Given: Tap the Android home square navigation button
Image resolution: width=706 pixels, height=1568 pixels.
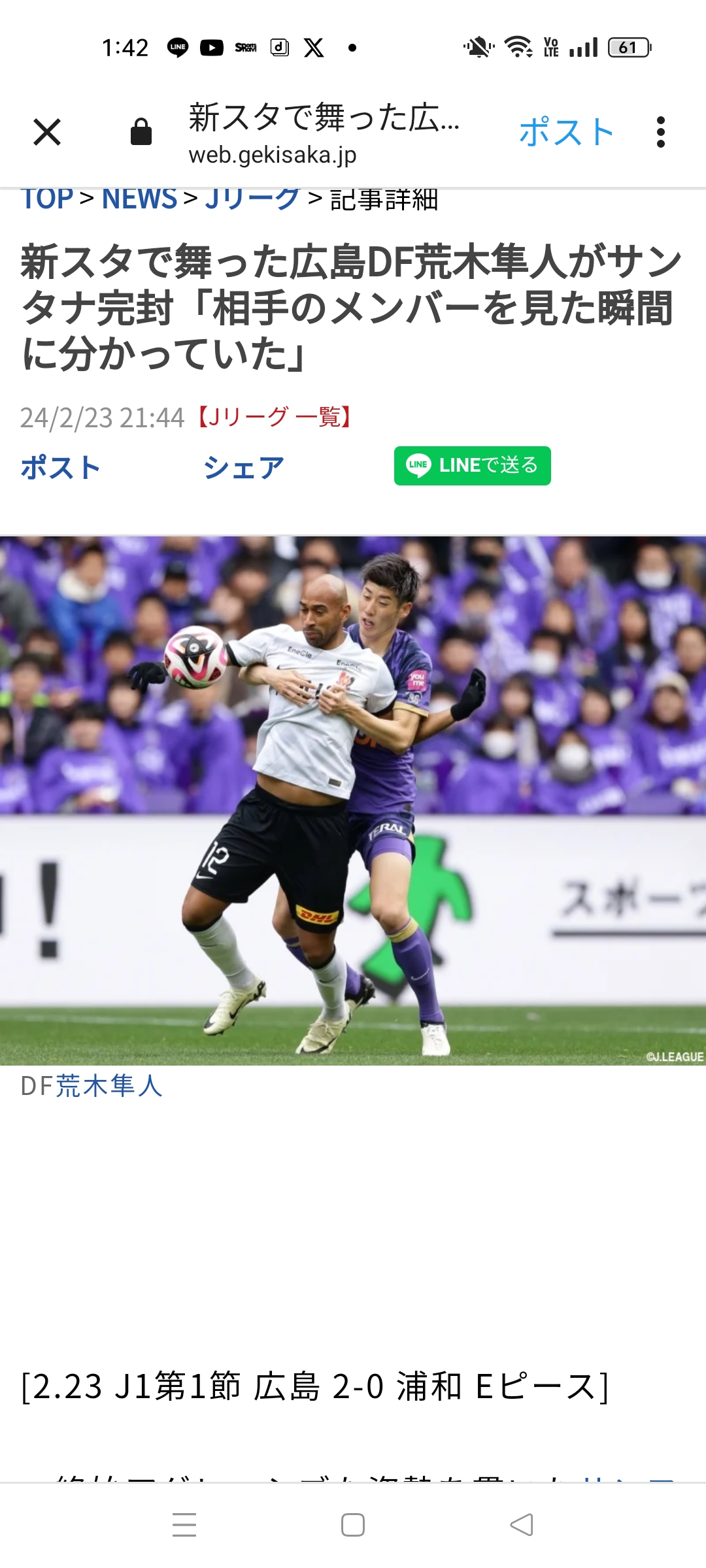Looking at the screenshot, I should (x=353, y=1525).
